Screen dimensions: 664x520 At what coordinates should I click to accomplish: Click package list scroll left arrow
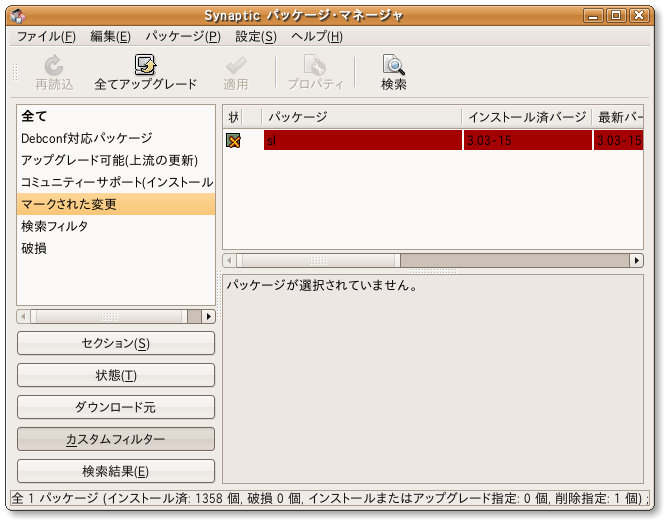[229, 260]
